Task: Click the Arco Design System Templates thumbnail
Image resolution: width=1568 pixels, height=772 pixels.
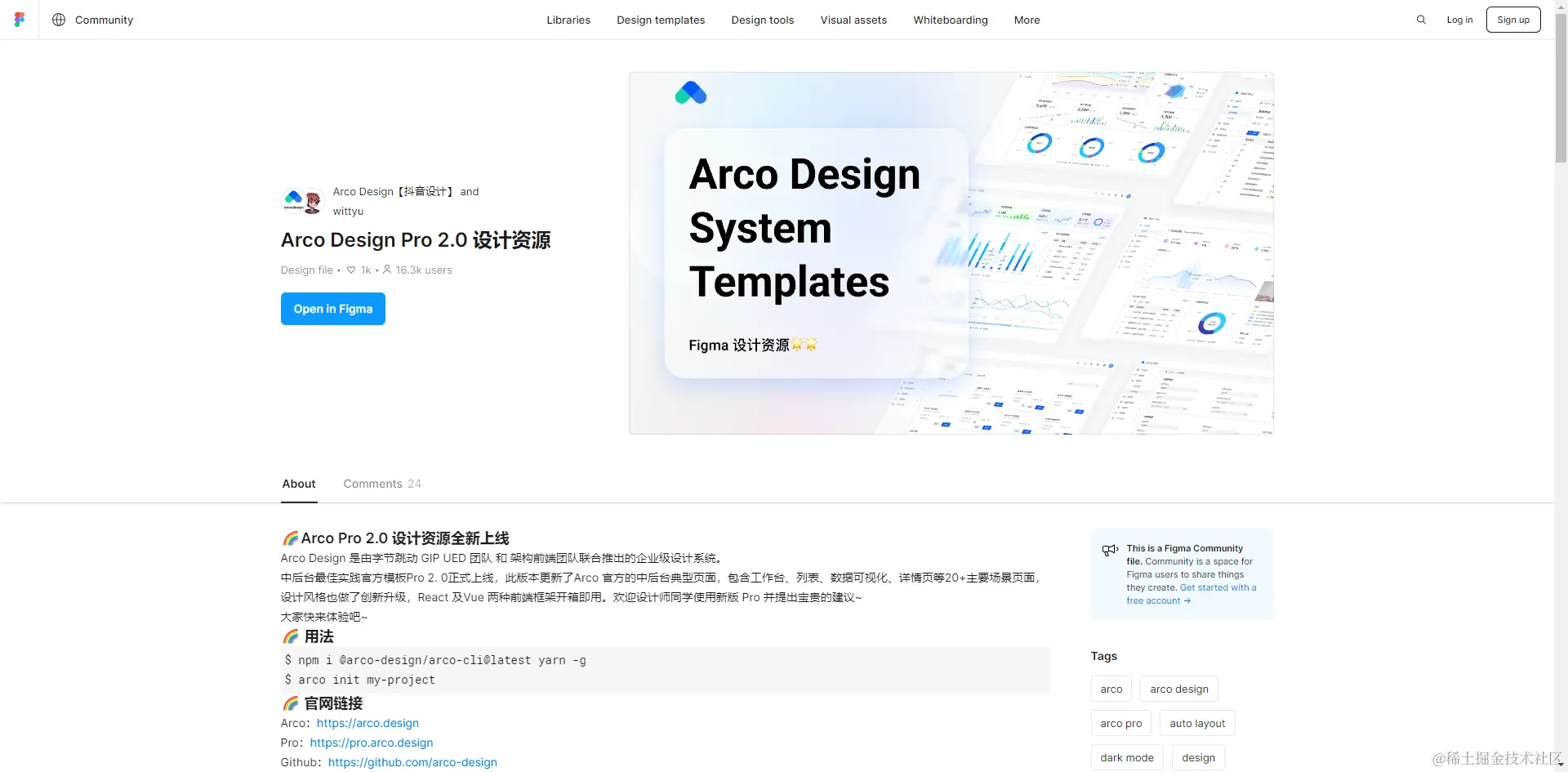Action: click(951, 253)
